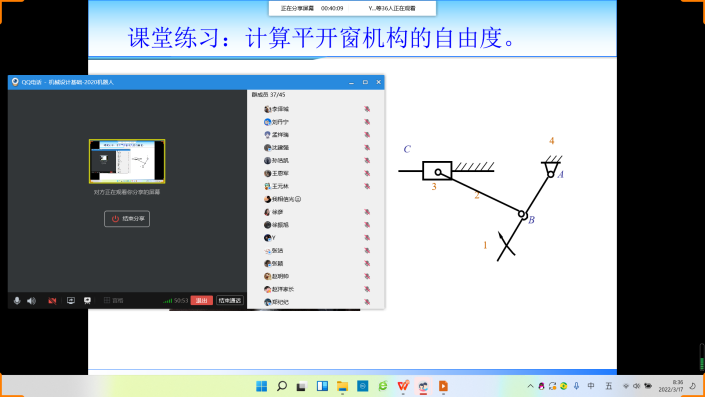Select the shared screen preview thumbnail
The height and width of the screenshot is (397, 705).
click(127, 161)
